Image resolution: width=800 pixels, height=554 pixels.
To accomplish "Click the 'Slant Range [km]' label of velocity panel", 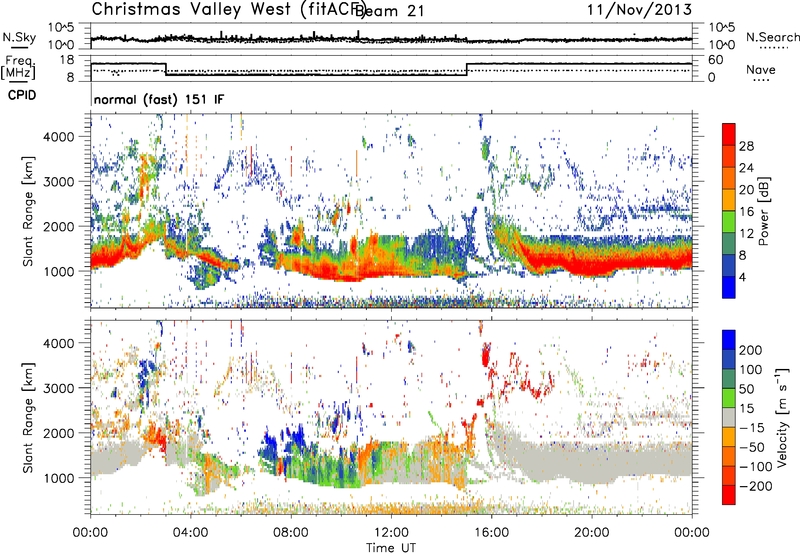I will [28, 417].
